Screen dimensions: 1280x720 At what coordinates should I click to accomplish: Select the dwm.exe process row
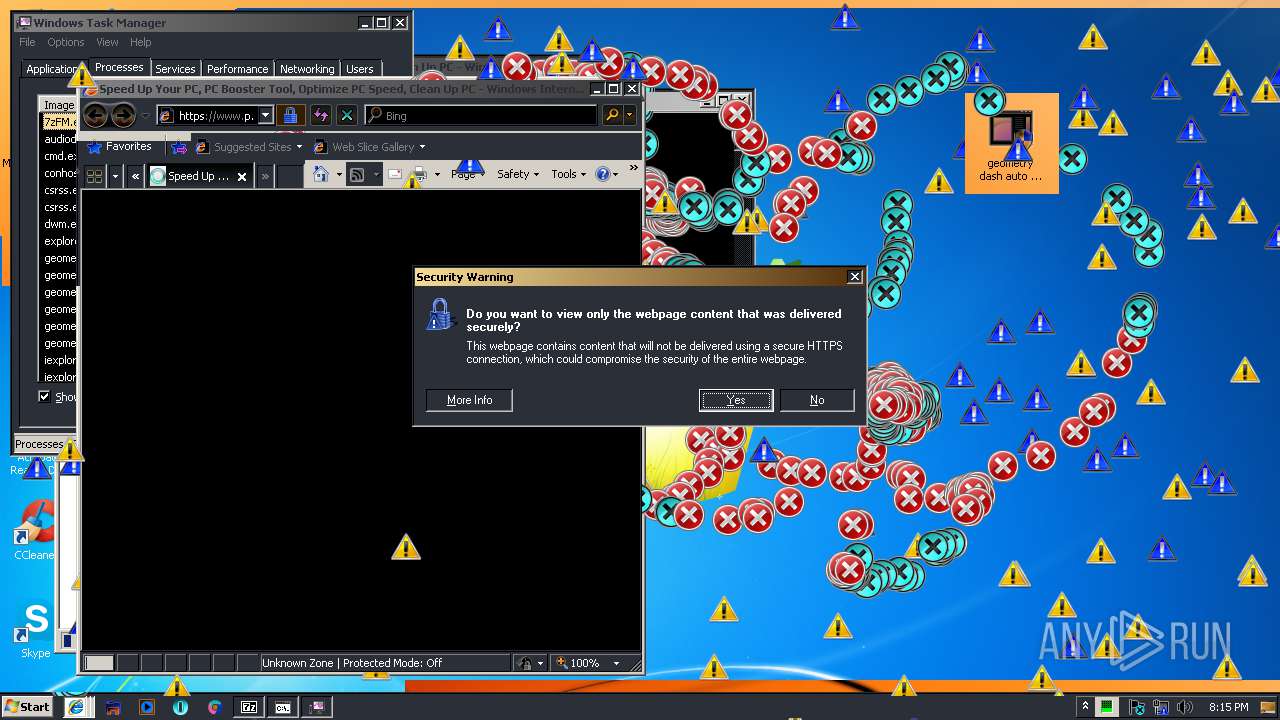[x=59, y=224]
